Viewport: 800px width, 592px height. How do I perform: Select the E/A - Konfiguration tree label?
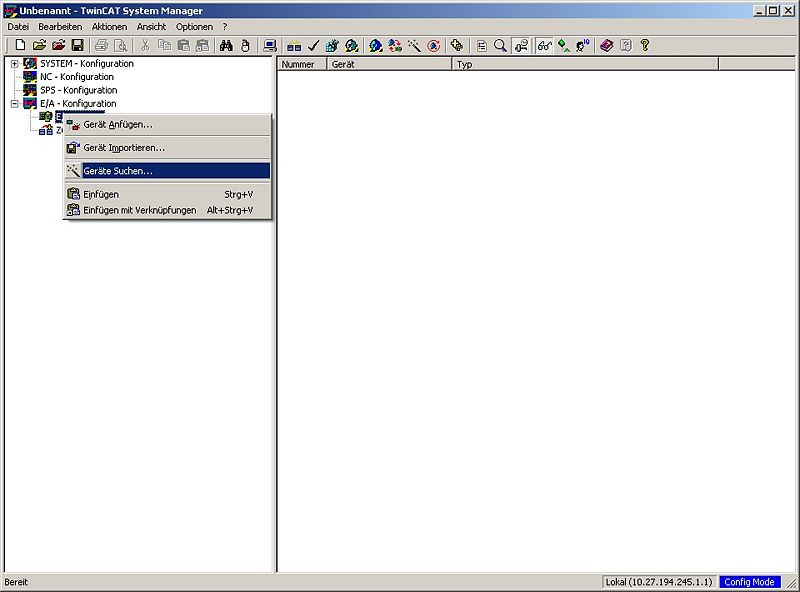[x=78, y=104]
